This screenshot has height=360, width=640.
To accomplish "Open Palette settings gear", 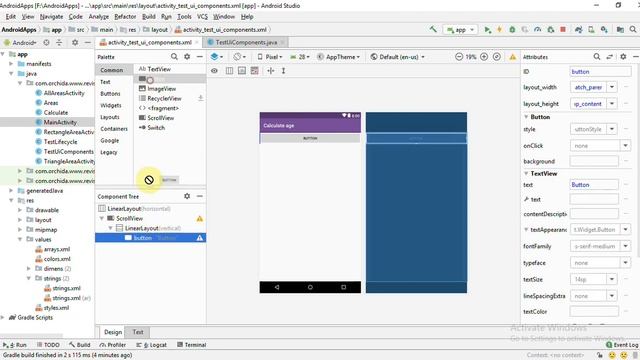I will (x=187, y=57).
